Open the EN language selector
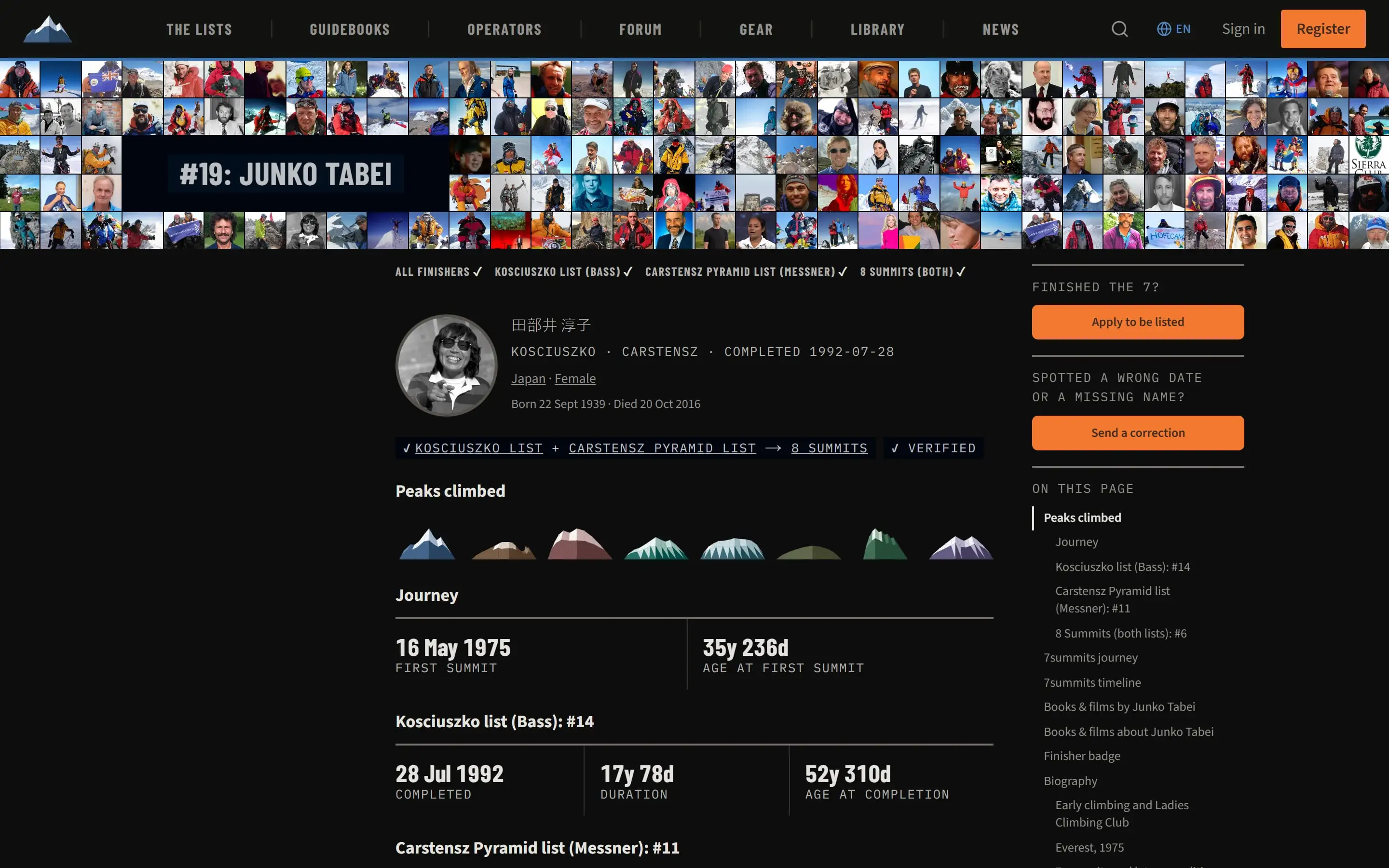Screen dimensions: 1389x868 point(1173,29)
